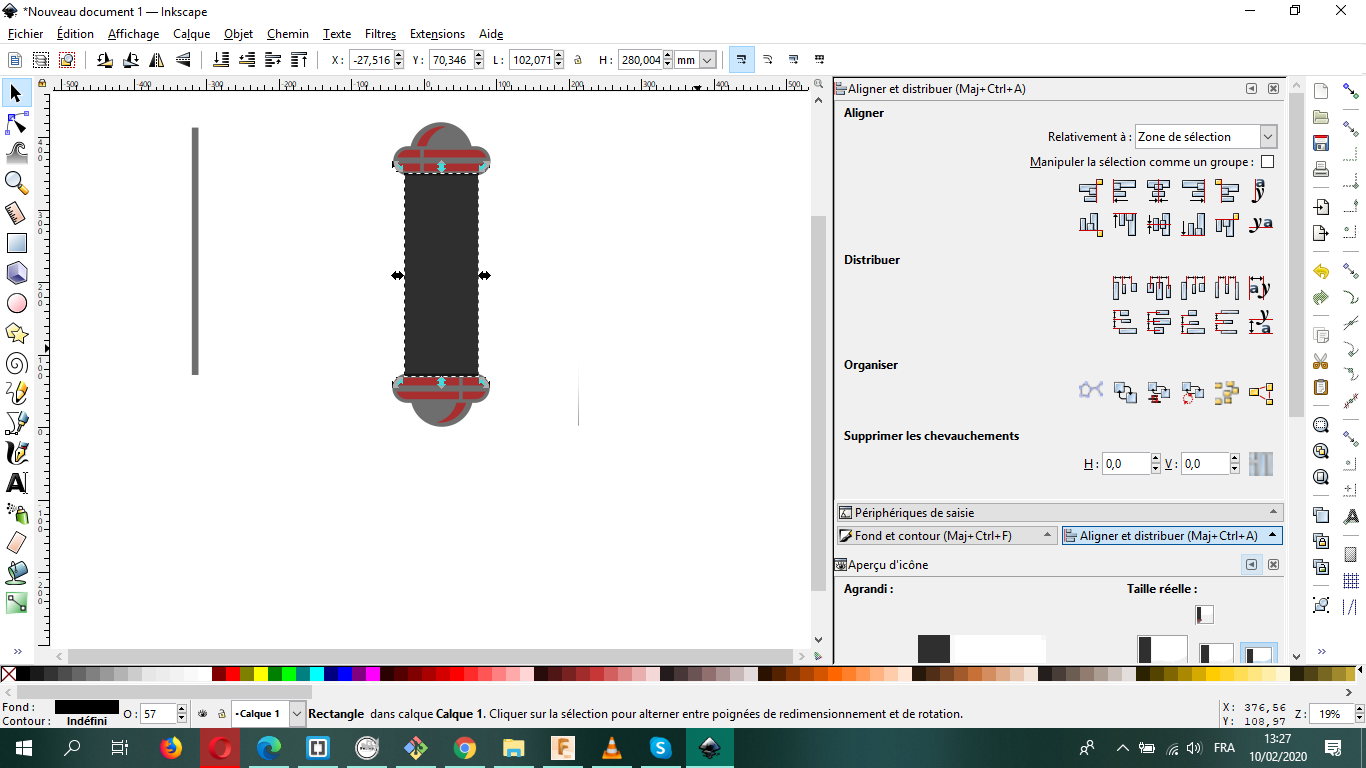Image resolution: width=1366 pixels, height=768 pixels.
Task: Select the Zoom tool in toolbox
Action: 17,182
